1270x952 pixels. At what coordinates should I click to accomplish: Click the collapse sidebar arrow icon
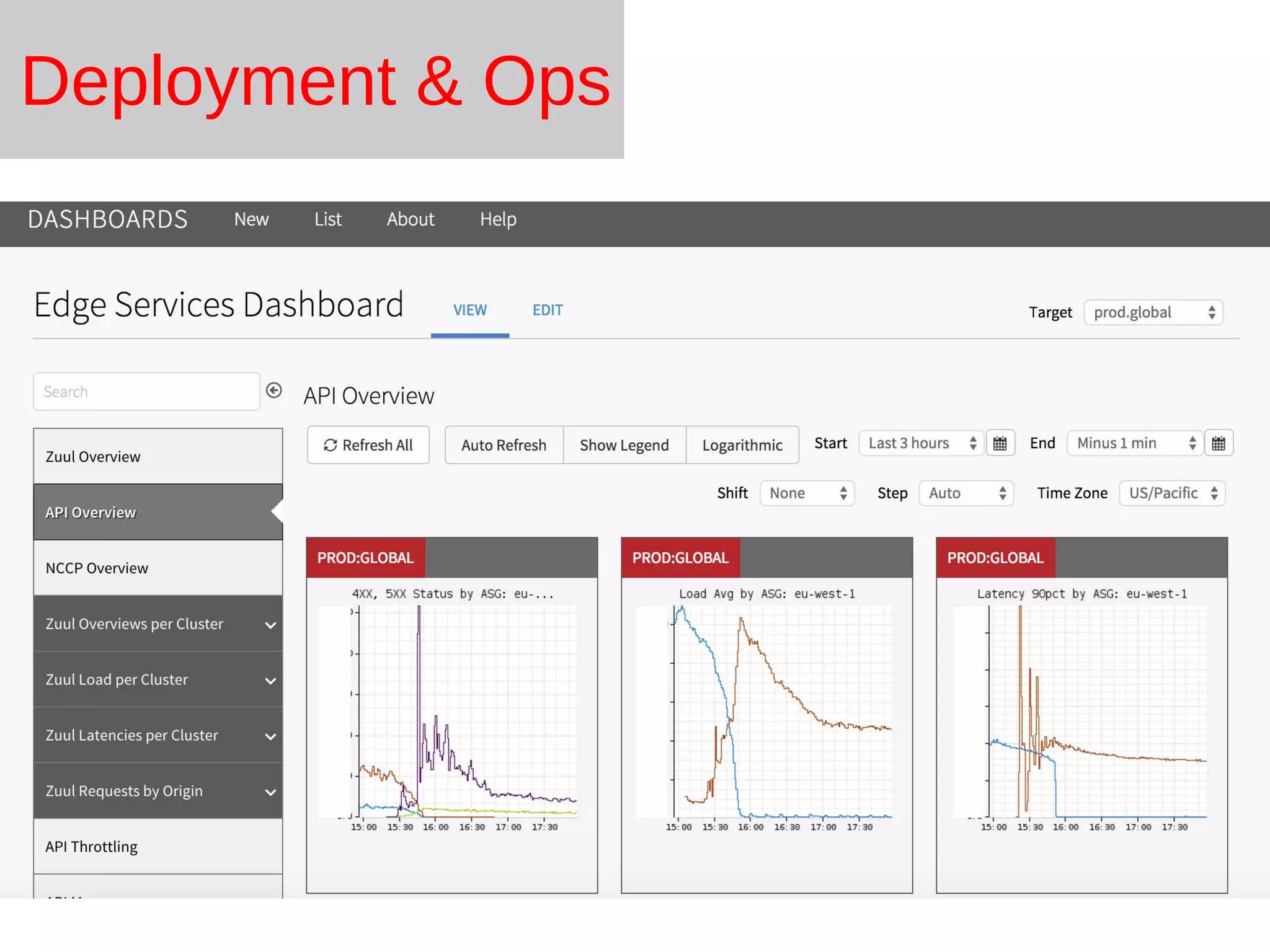tap(274, 390)
